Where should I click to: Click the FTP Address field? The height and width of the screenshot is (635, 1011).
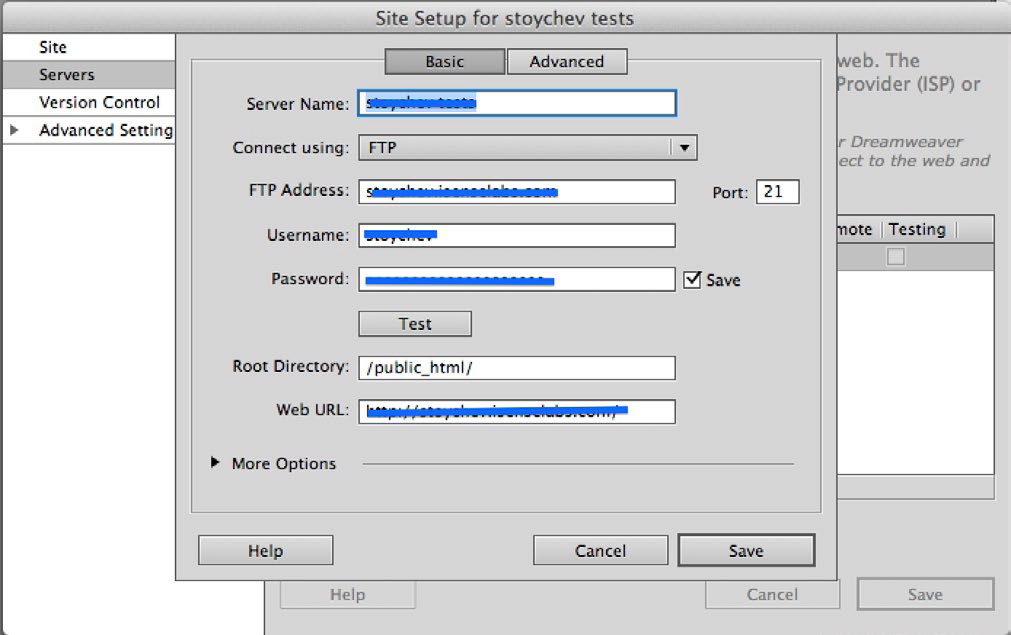pyautogui.click(x=517, y=191)
